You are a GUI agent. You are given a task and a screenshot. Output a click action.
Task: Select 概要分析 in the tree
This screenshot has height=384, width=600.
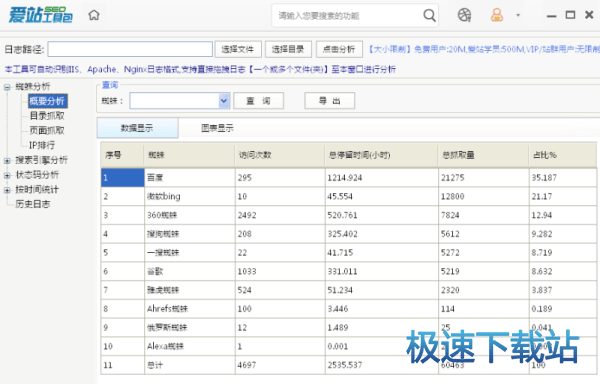(47, 101)
